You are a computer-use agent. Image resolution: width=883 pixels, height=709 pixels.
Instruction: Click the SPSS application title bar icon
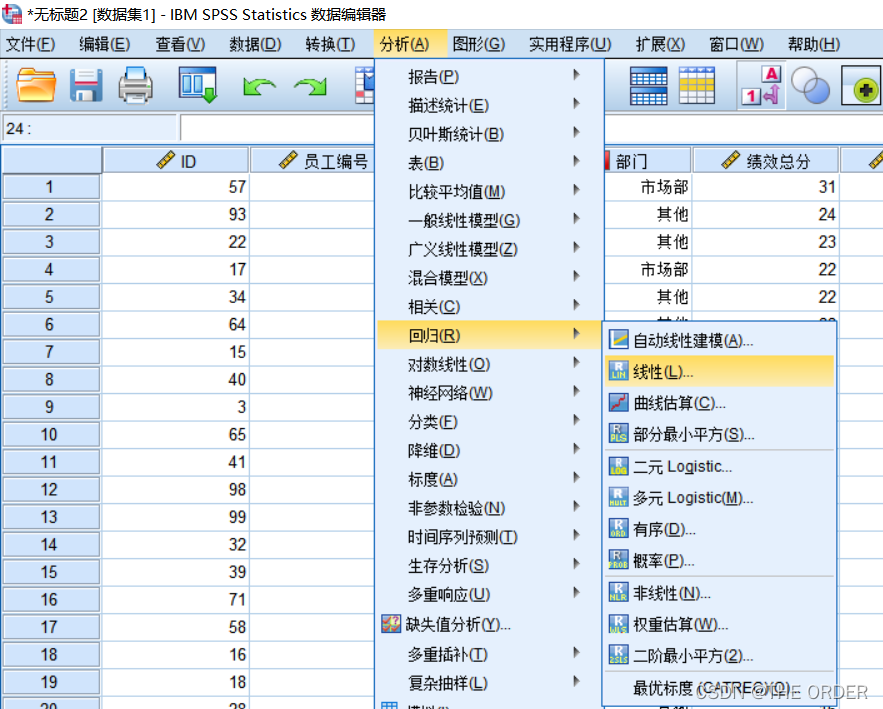tap(12, 14)
